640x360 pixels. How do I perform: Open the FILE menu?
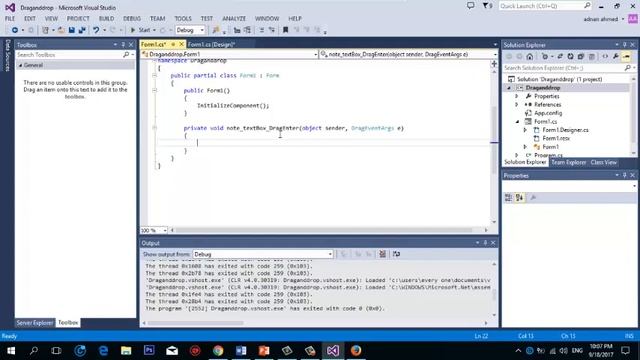[x=10, y=19]
